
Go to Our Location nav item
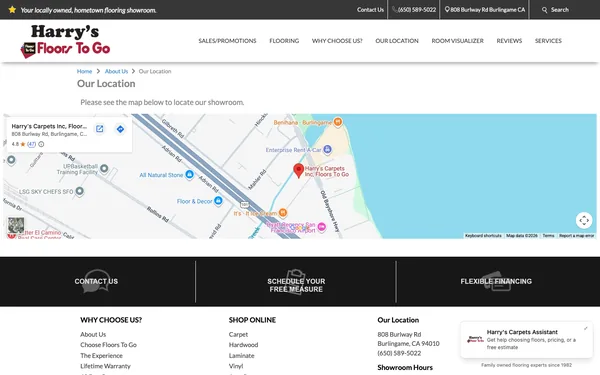pos(397,41)
